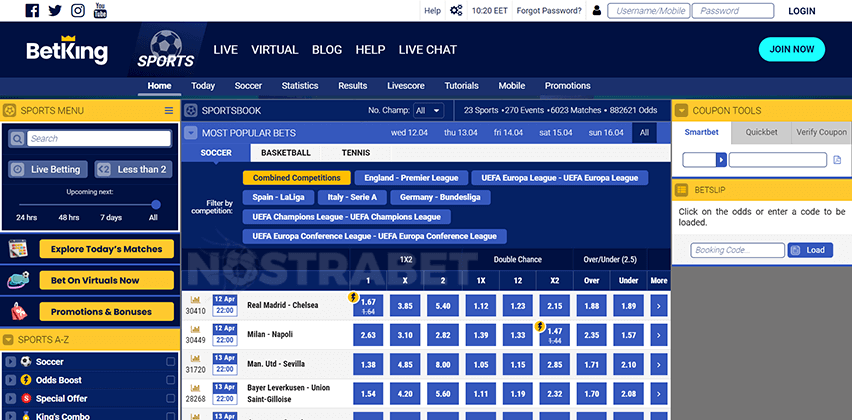Click the odds boost lightning icon on Milan X2
Image resolution: width=852 pixels, height=420 pixels.
[540, 326]
